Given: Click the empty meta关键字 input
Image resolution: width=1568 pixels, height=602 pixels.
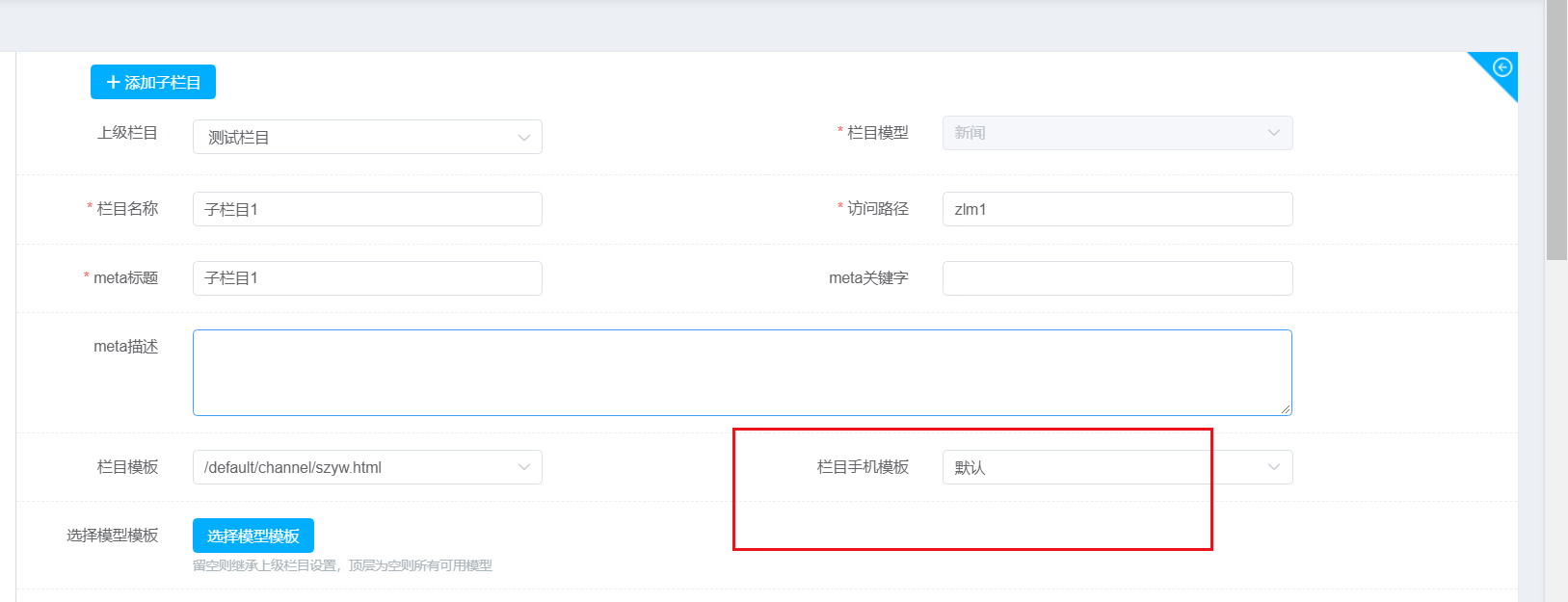Looking at the screenshot, I should point(1117,278).
